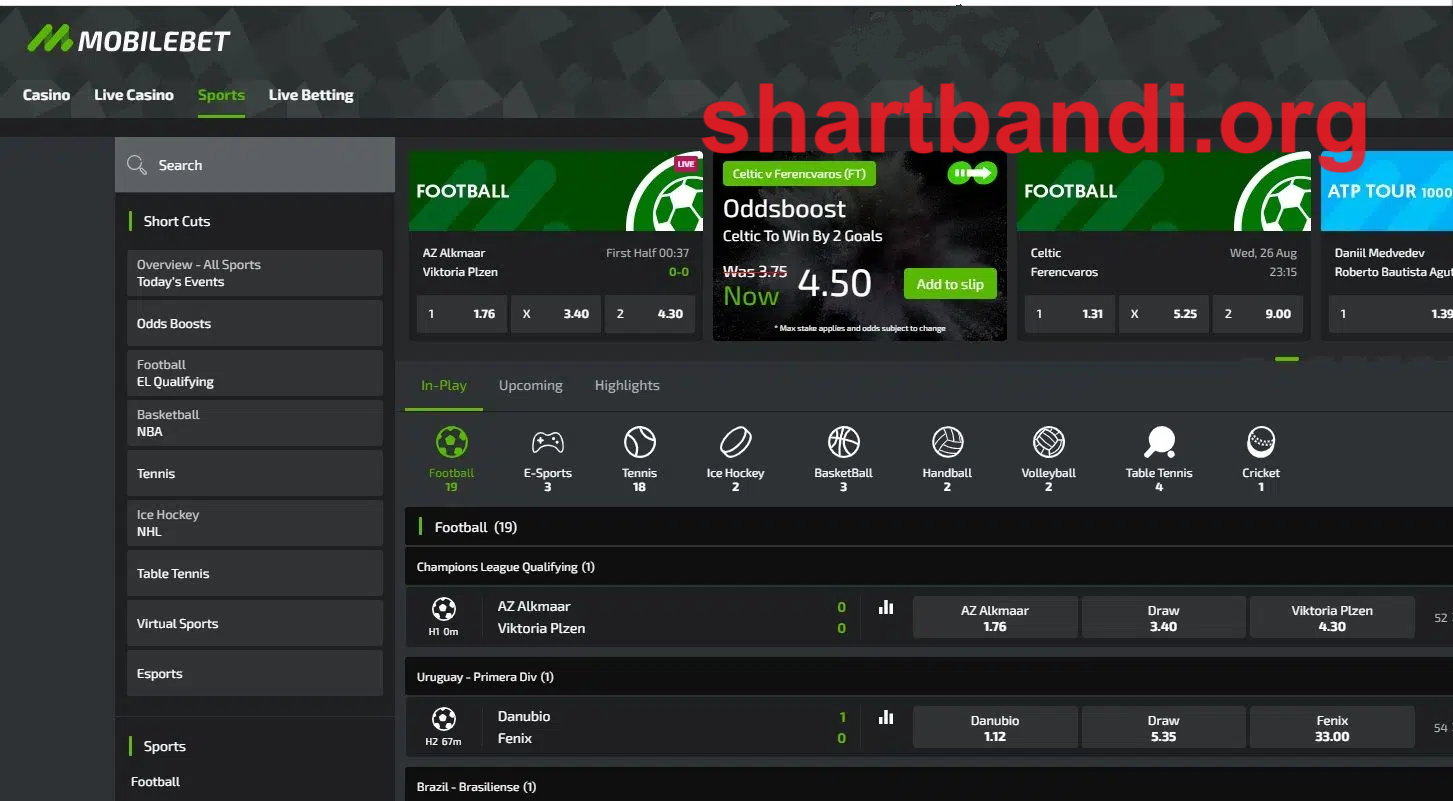Pick 1 at 1.31 on Celtic card

1070,314
